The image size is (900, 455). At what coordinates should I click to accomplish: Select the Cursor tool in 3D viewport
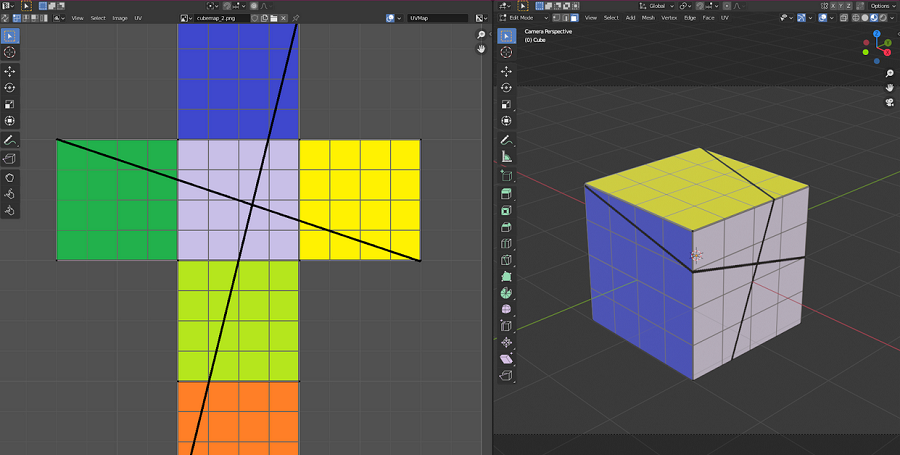point(506,52)
